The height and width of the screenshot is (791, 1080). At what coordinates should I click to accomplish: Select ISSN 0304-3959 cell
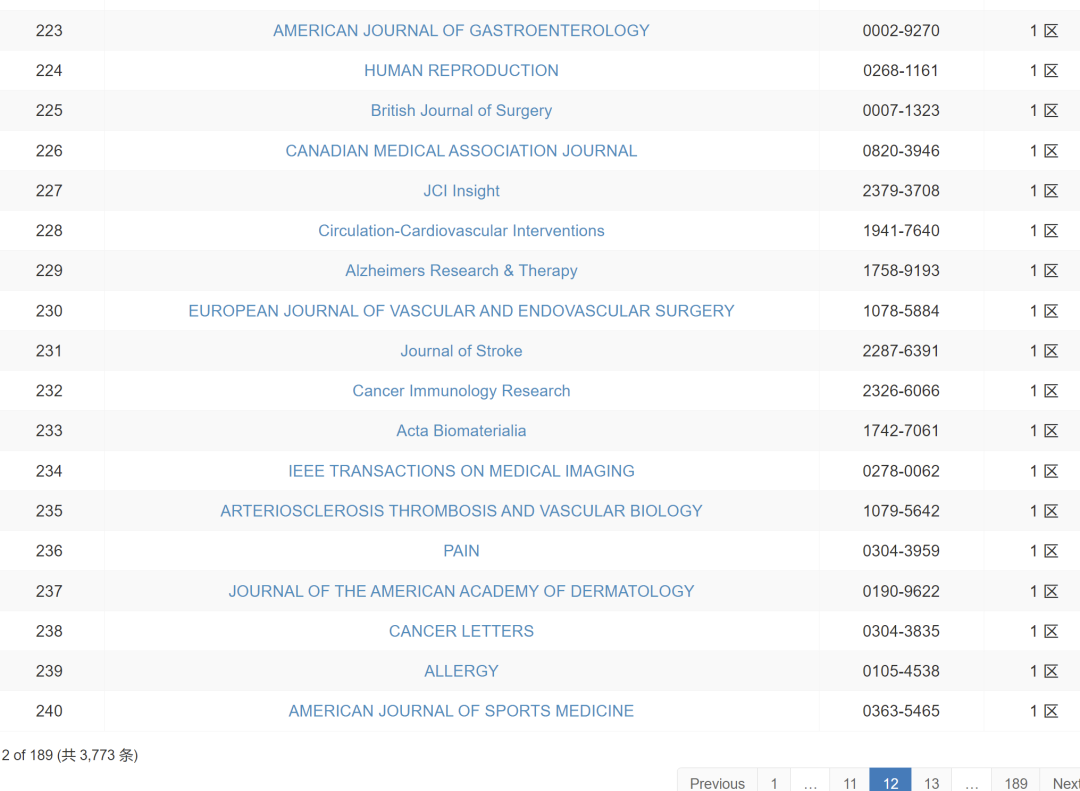(901, 551)
